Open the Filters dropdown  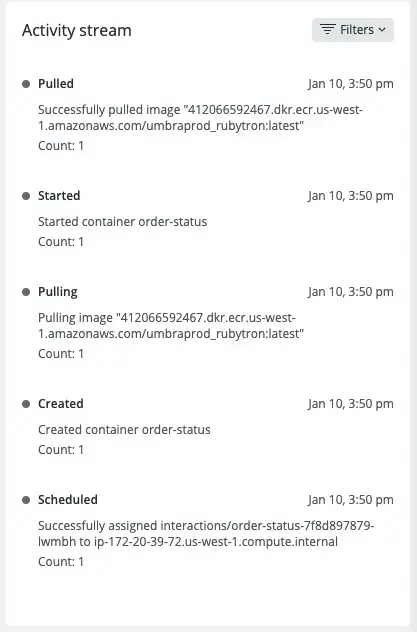pyautogui.click(x=353, y=30)
